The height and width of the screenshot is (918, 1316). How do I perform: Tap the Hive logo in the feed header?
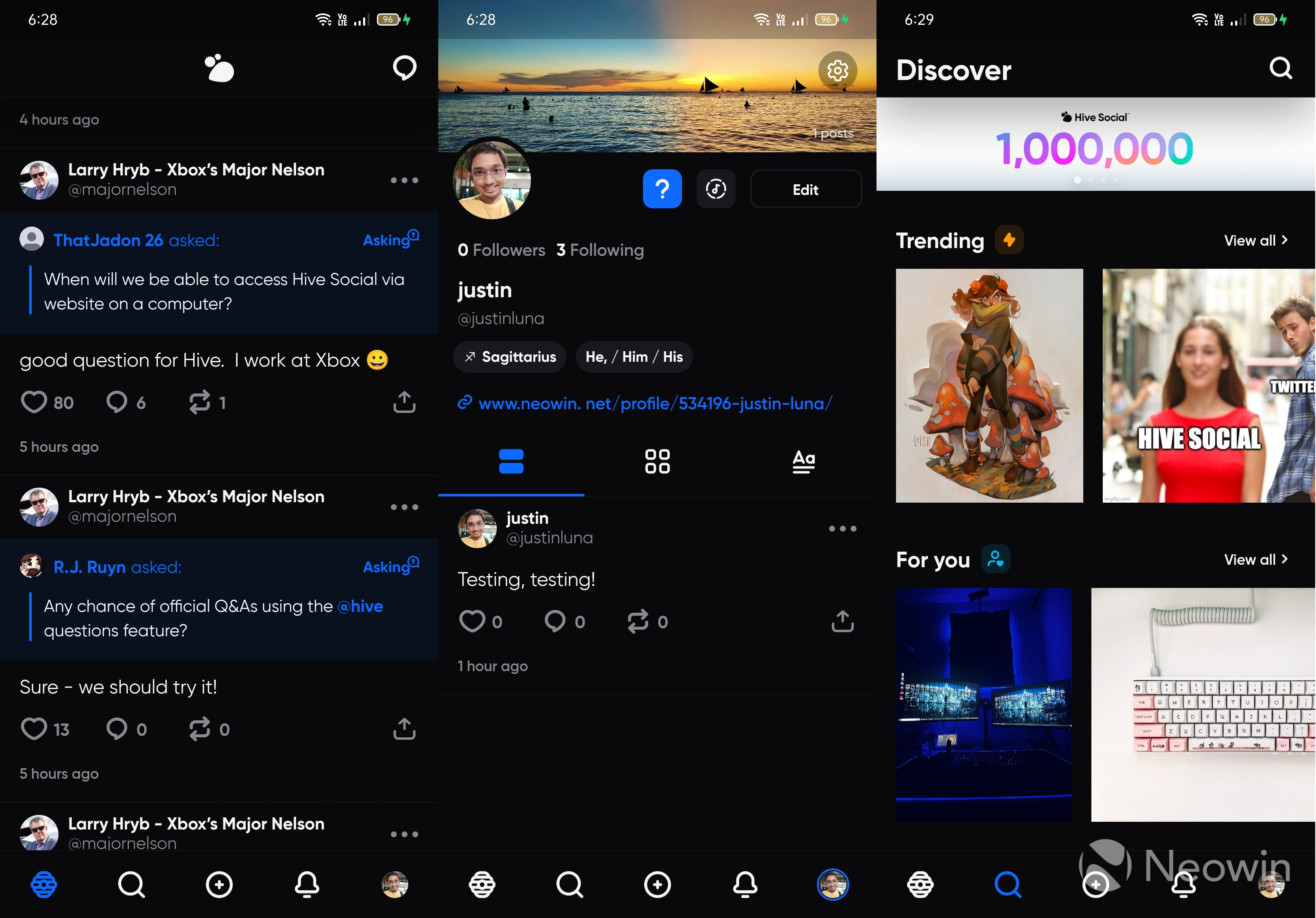[x=219, y=68]
